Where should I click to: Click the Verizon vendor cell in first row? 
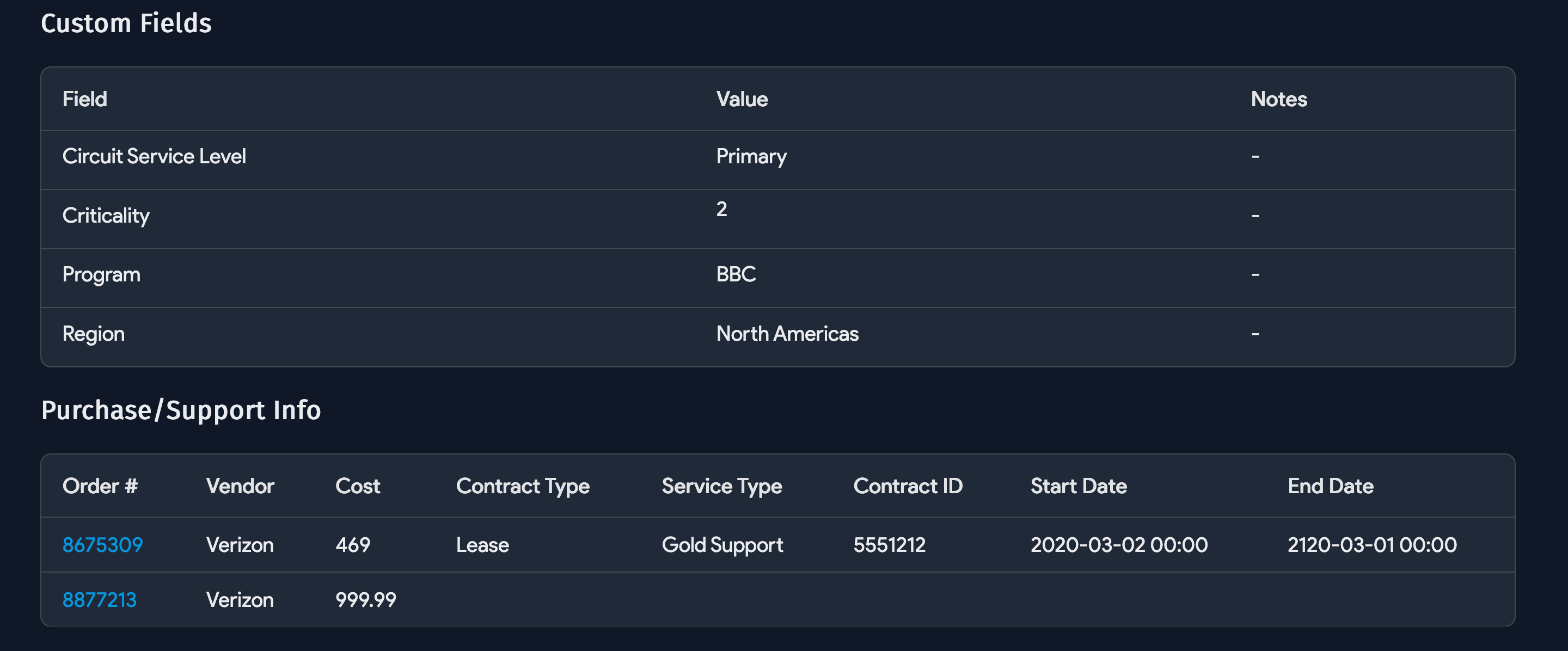(x=240, y=544)
